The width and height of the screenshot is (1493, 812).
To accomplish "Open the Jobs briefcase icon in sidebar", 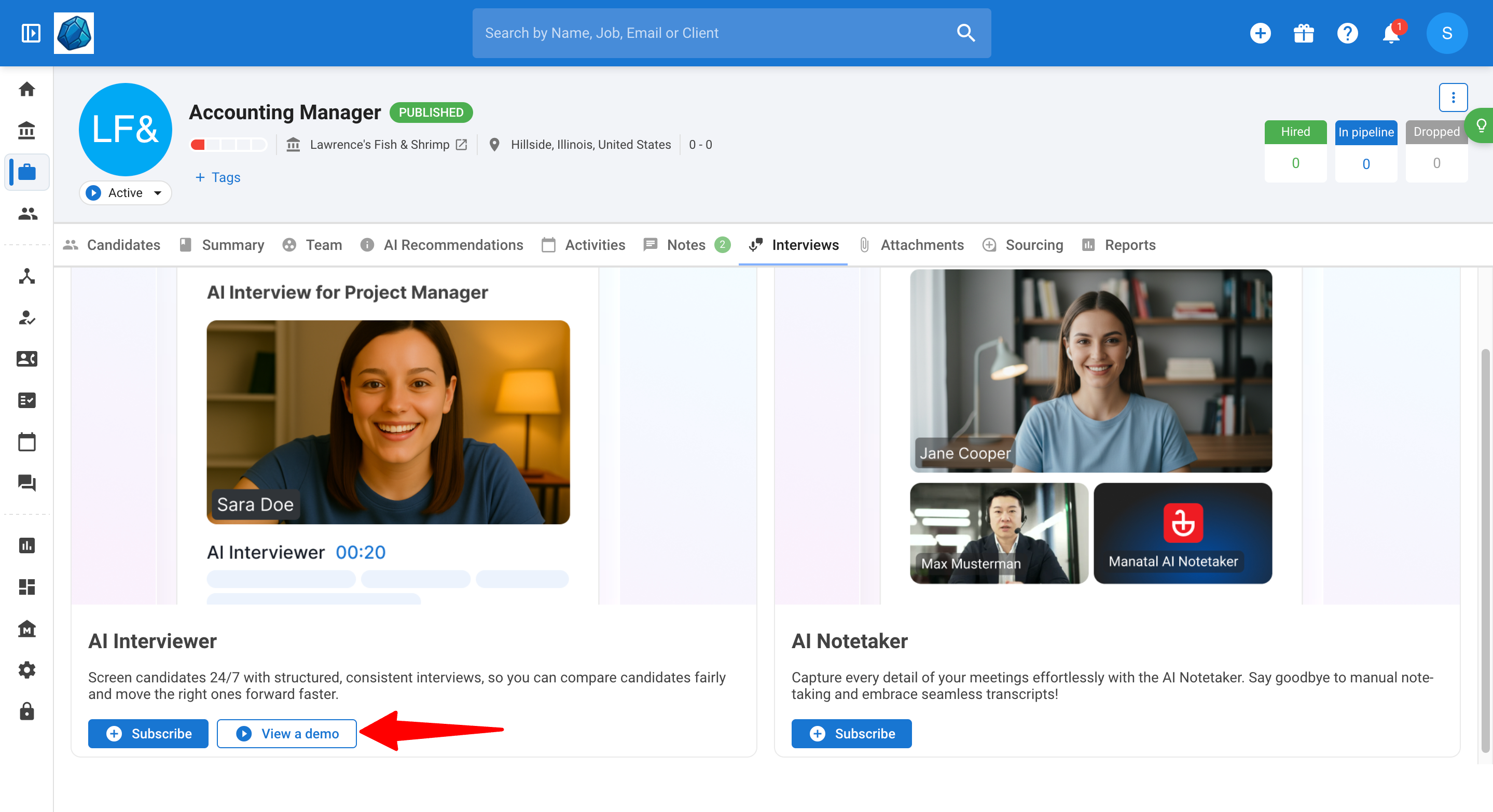I will click(26, 172).
